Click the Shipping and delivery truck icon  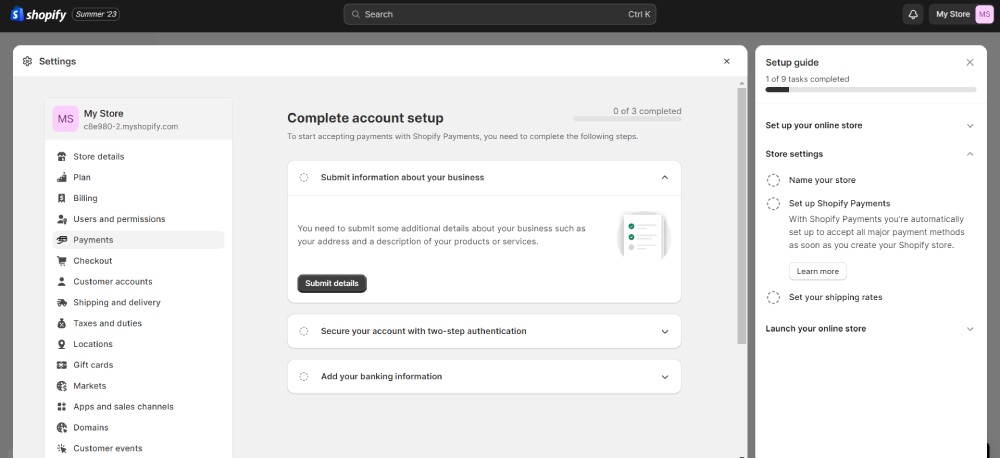tap(62, 302)
